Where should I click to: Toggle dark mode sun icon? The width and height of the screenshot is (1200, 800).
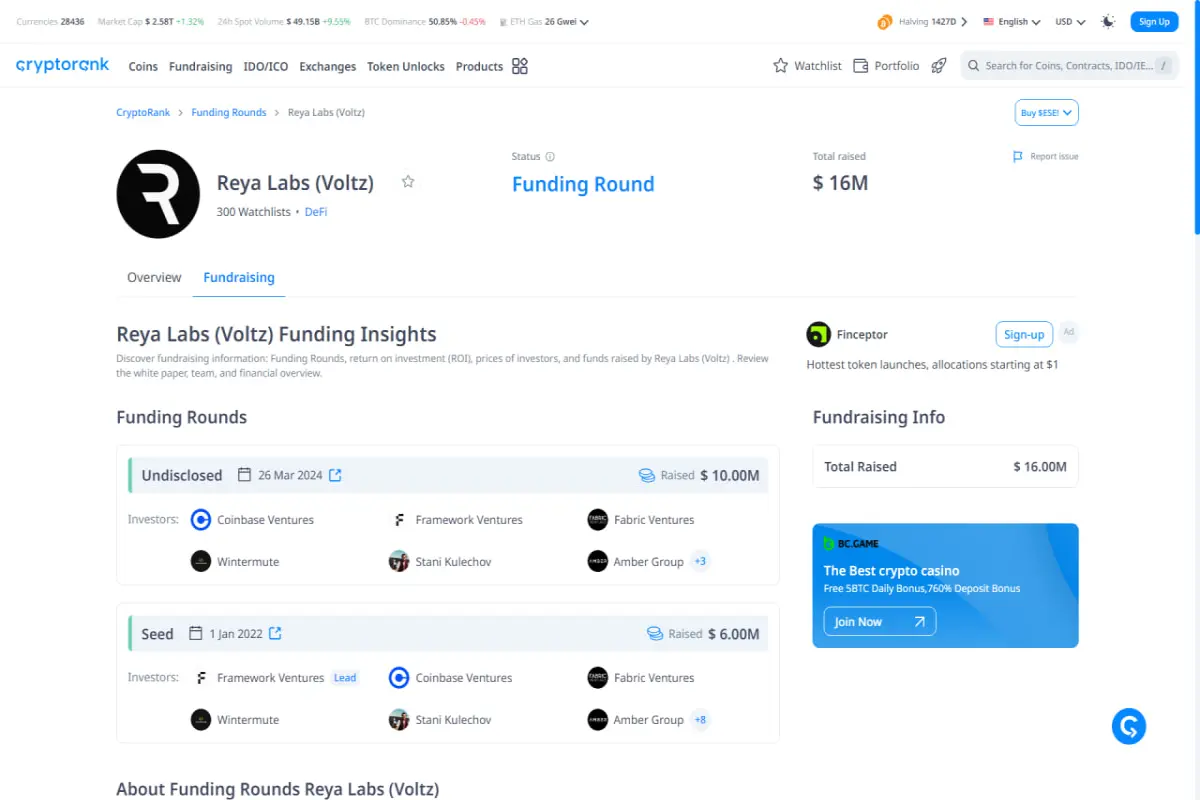click(x=1108, y=21)
